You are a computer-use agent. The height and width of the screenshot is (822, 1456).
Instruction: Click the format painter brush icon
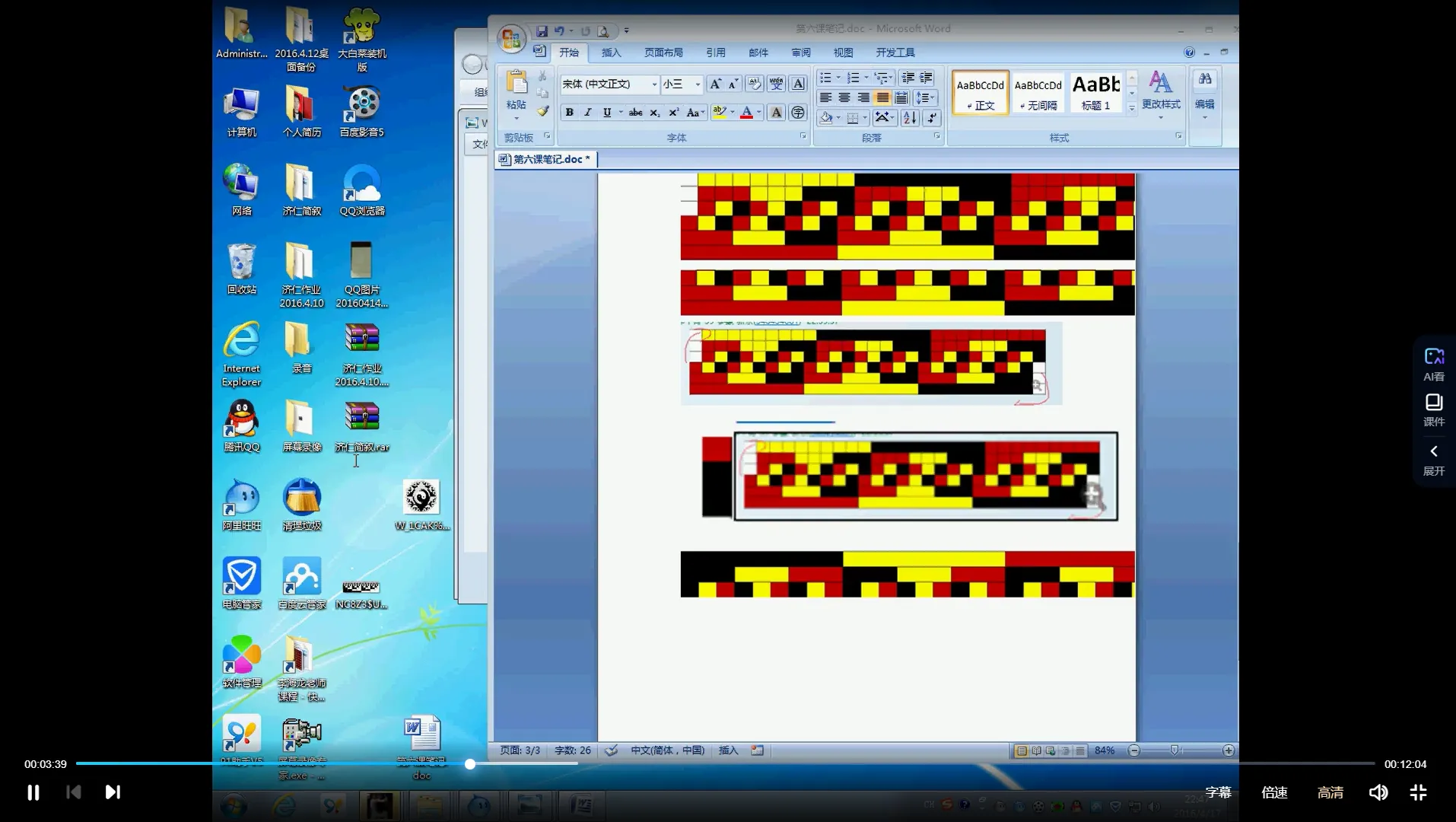(542, 112)
